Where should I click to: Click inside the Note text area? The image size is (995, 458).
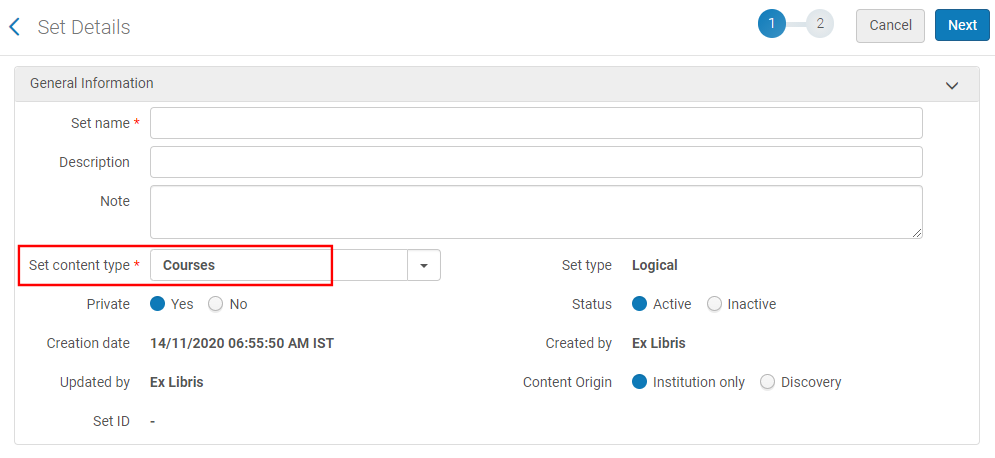tap(536, 211)
